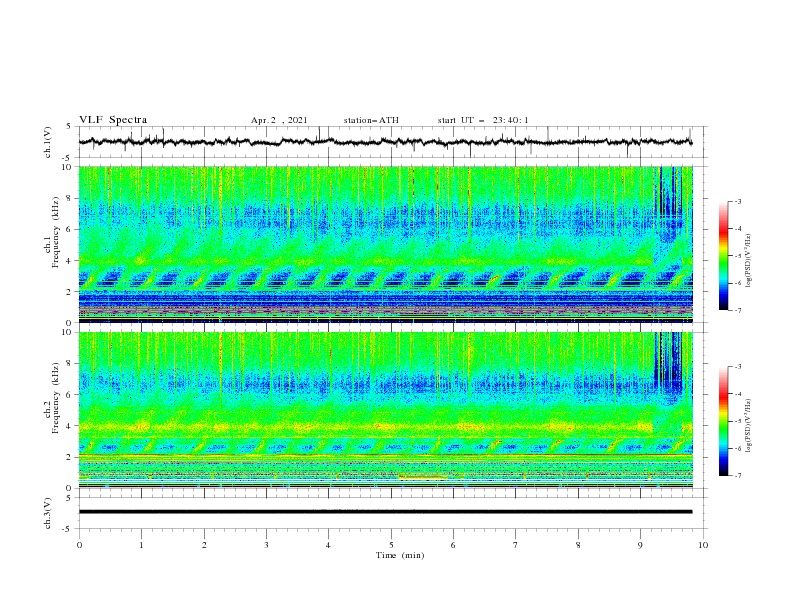
Task: Click the "-3" label on the ch.1 color scale
Action: tap(737, 201)
